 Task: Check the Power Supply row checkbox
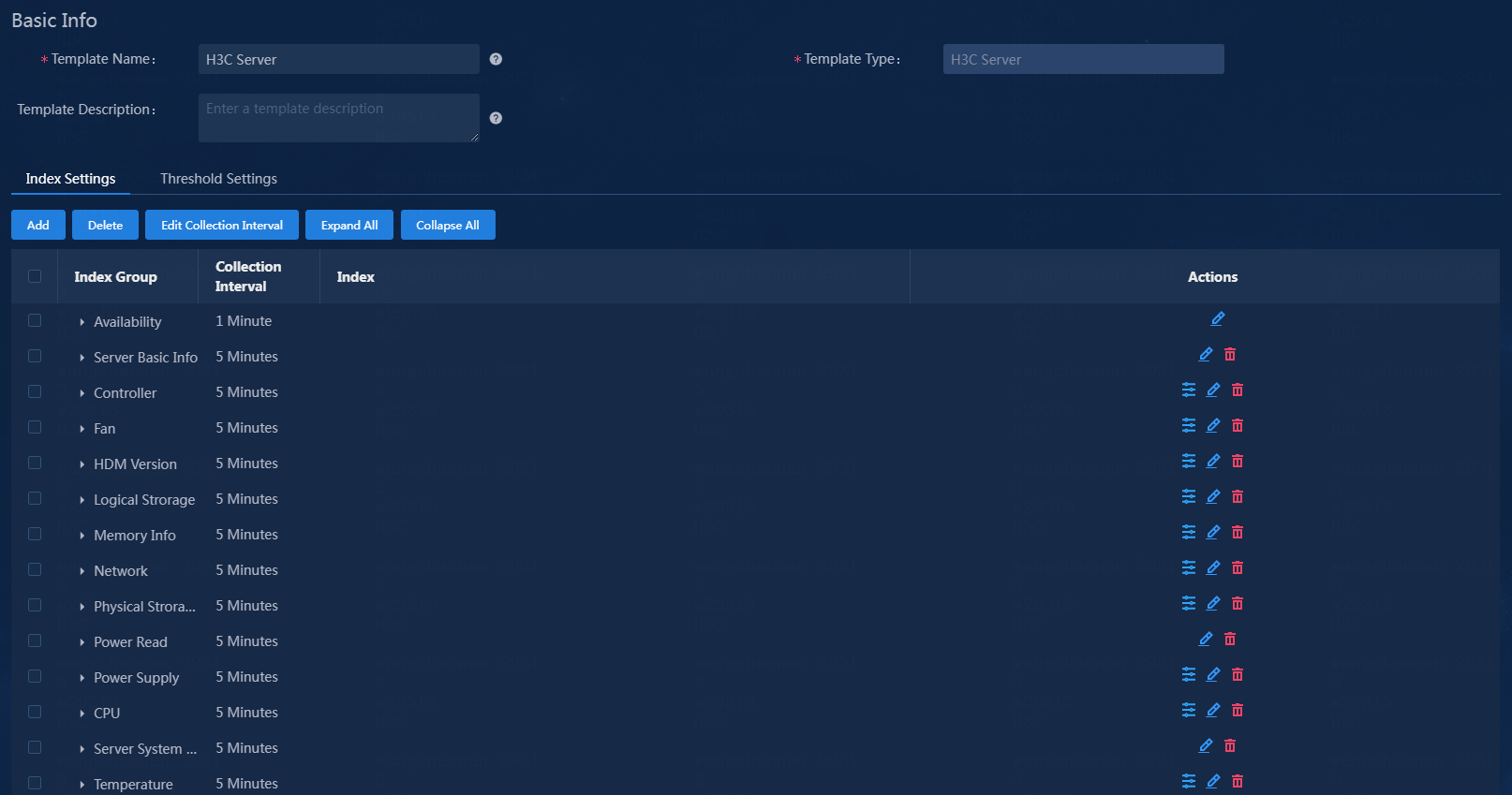coord(35,676)
